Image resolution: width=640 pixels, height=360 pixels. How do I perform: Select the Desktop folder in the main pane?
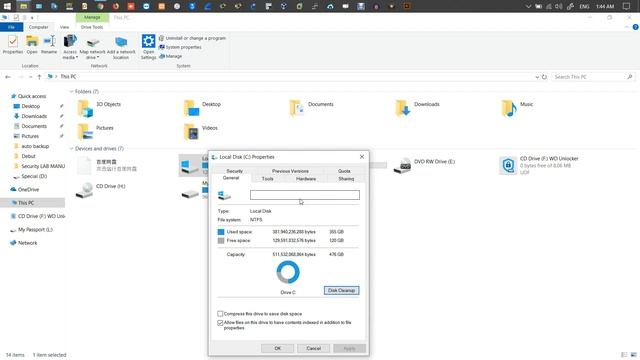point(202,108)
